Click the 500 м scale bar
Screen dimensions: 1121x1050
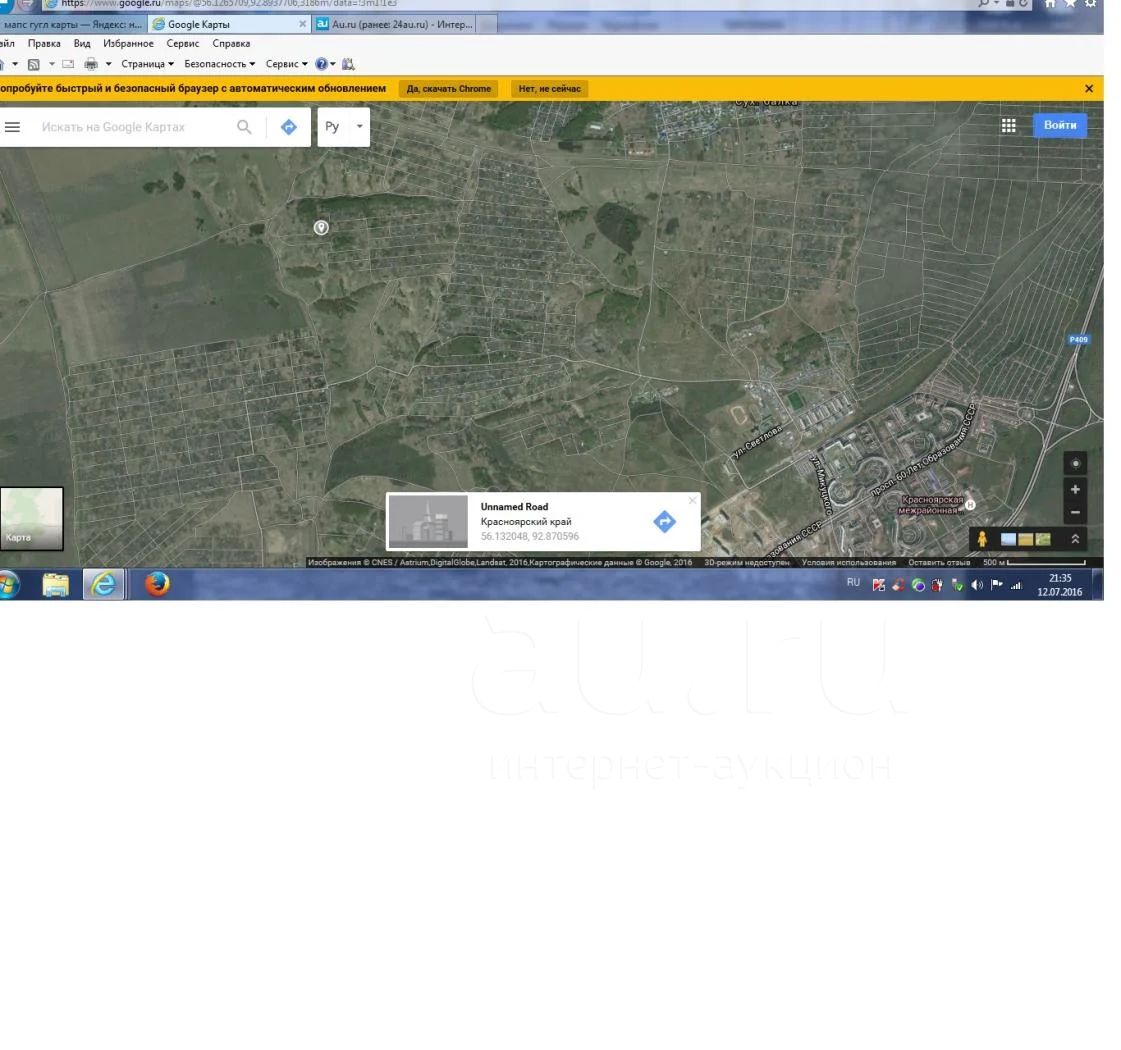(x=1034, y=563)
